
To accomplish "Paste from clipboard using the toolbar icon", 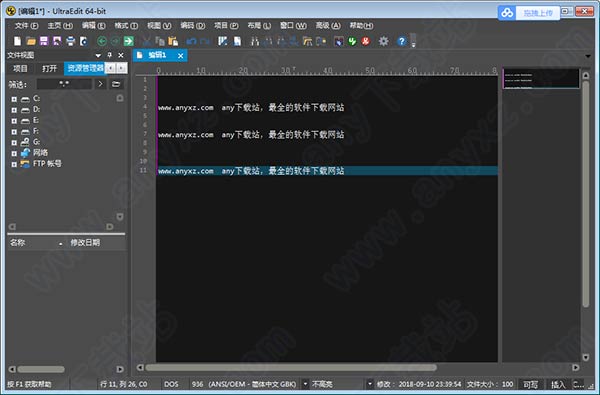I will tap(173, 41).
